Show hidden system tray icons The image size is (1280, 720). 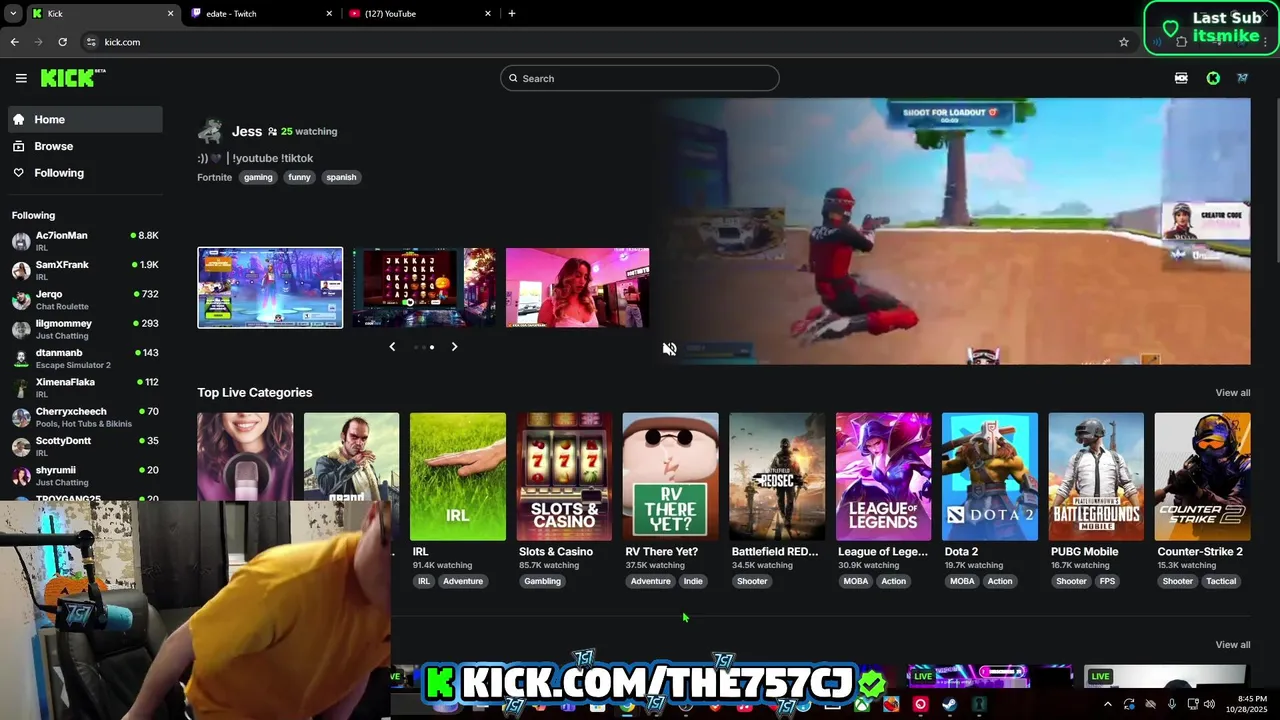[1107, 705]
